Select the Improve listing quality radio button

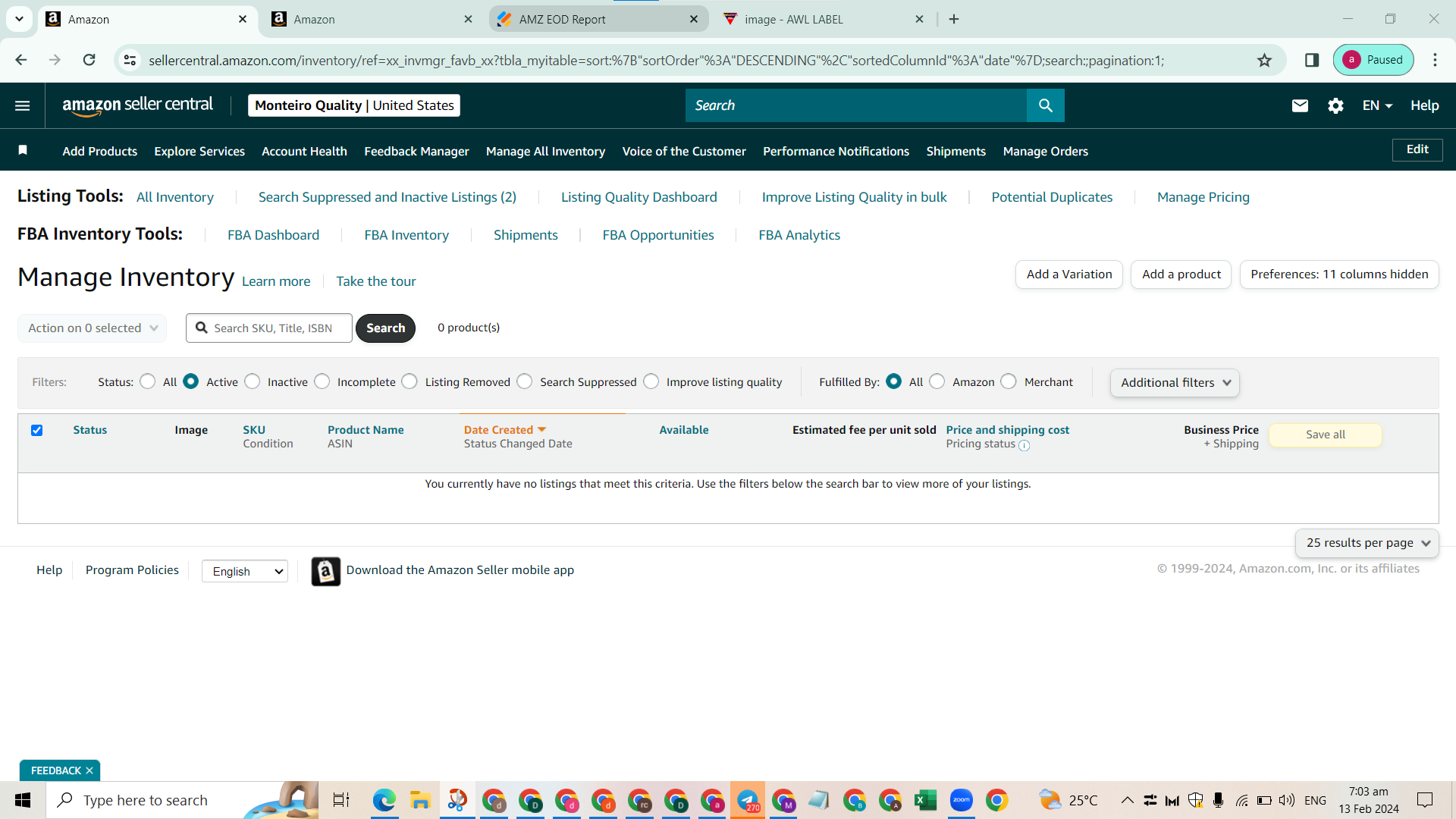[x=651, y=381]
